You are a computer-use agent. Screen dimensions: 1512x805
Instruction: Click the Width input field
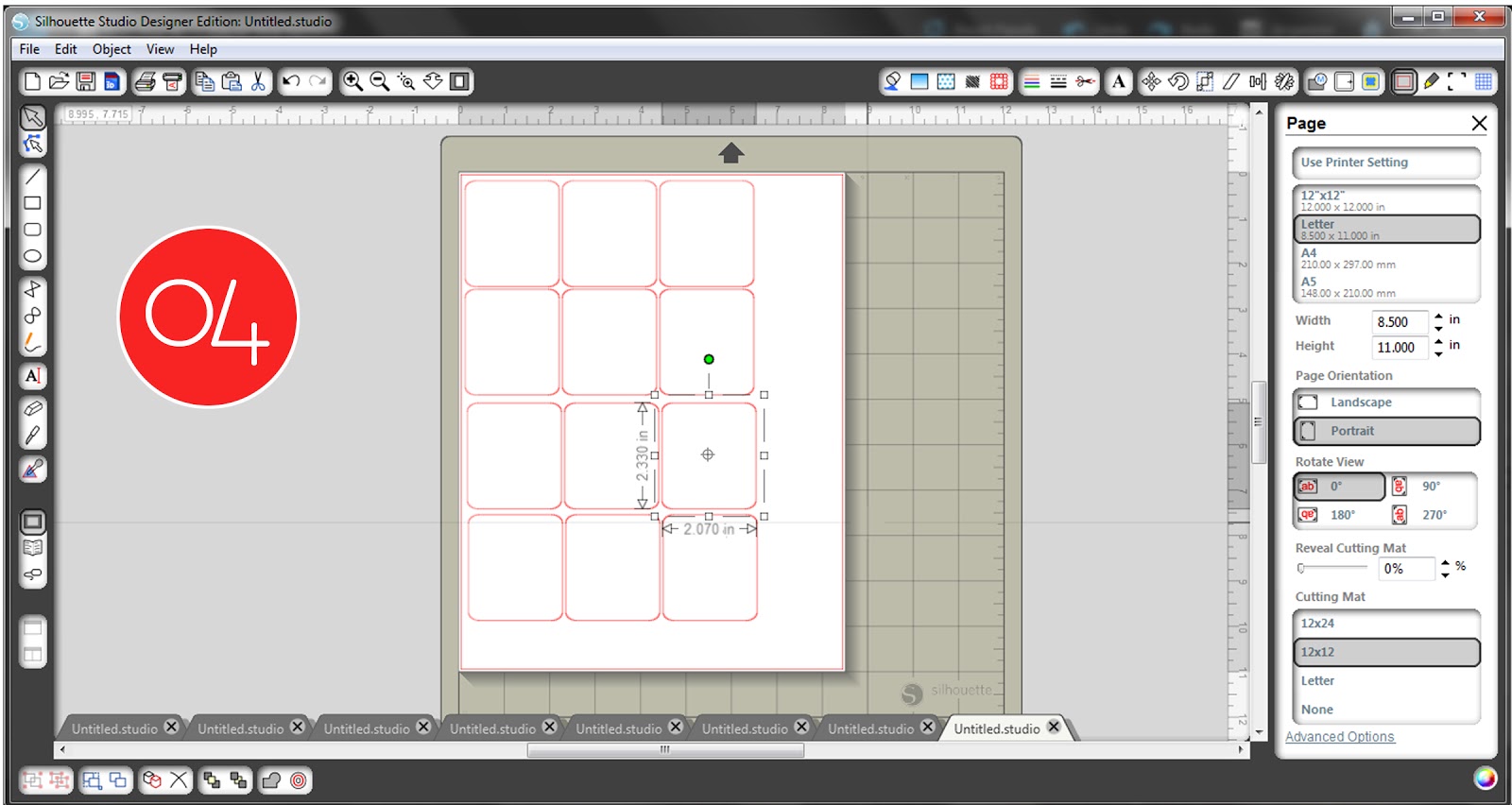click(1400, 322)
